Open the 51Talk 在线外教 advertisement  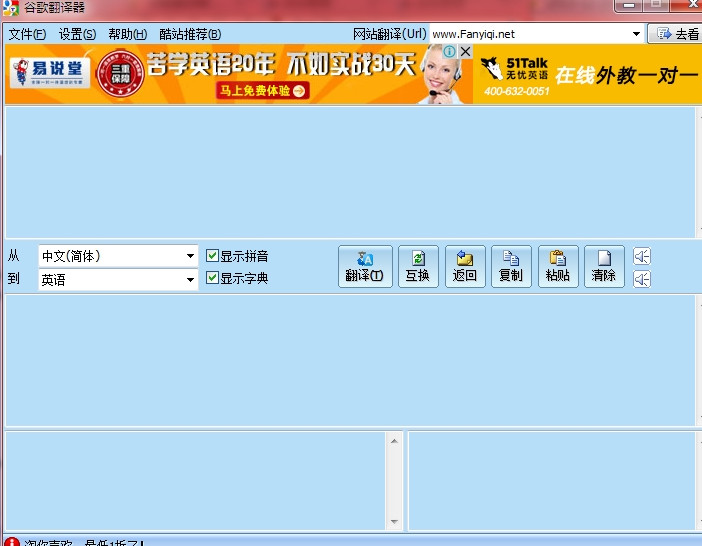tap(587, 74)
